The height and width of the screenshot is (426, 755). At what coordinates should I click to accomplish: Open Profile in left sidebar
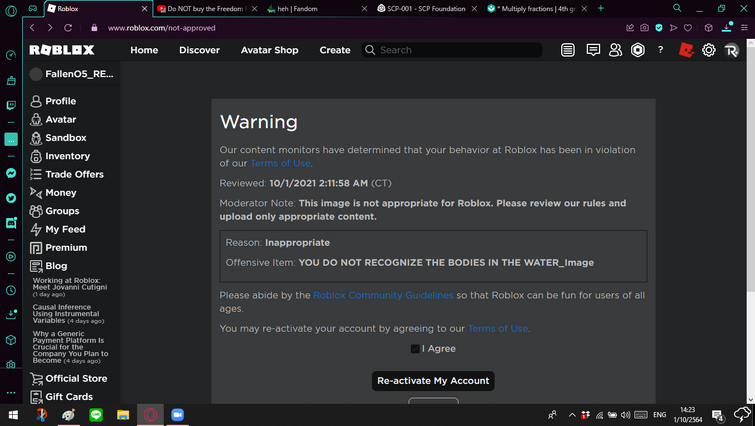53,101
